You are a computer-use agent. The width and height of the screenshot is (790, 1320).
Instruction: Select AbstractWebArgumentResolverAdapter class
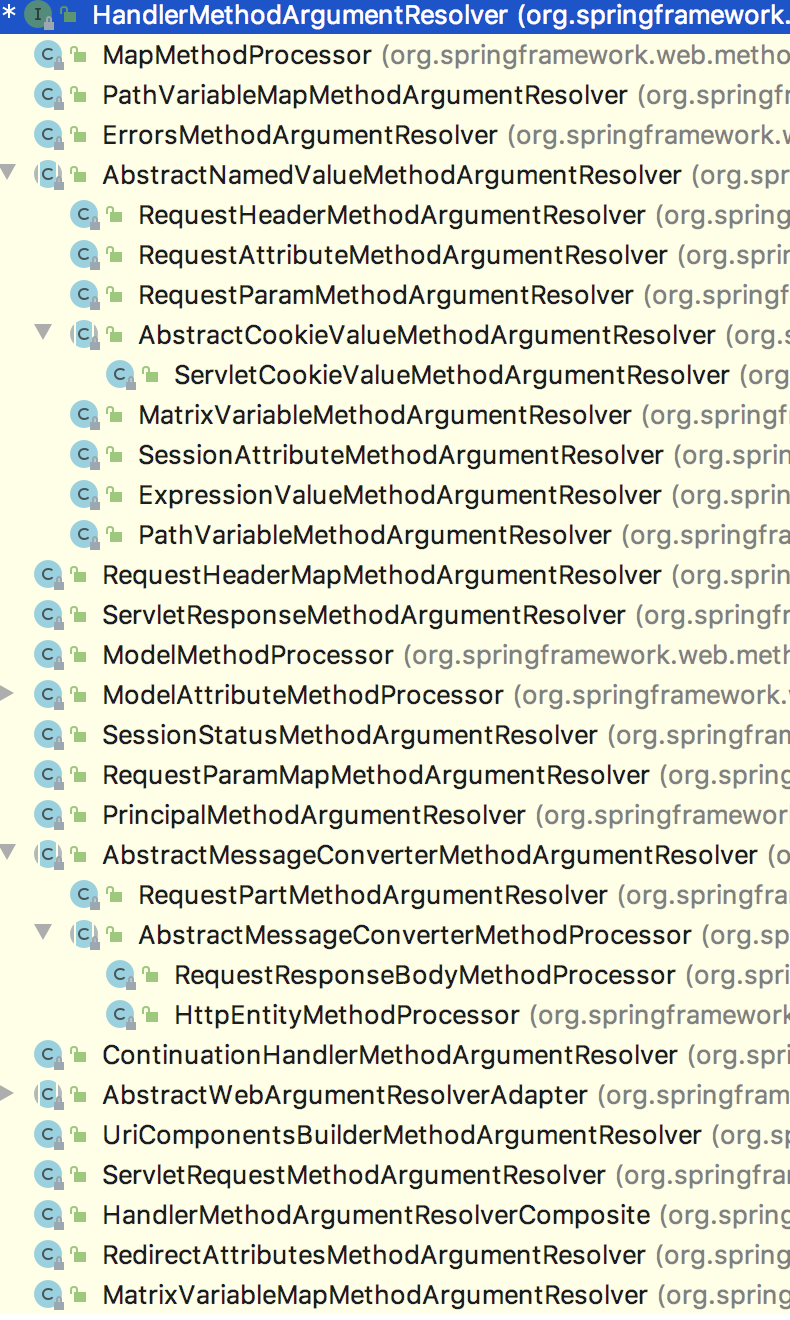click(x=345, y=1095)
